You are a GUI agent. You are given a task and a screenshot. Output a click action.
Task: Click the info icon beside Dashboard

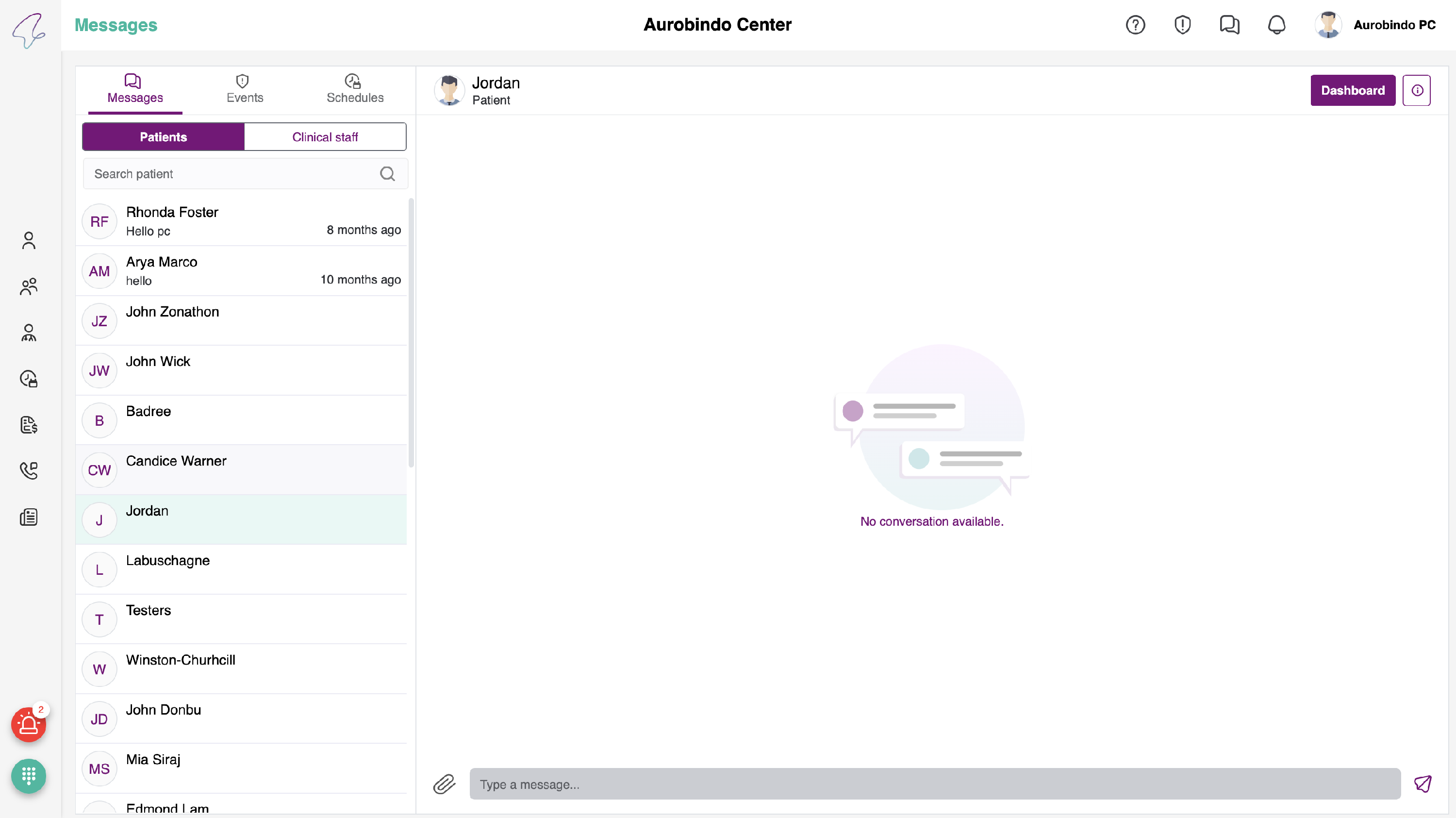click(x=1416, y=90)
